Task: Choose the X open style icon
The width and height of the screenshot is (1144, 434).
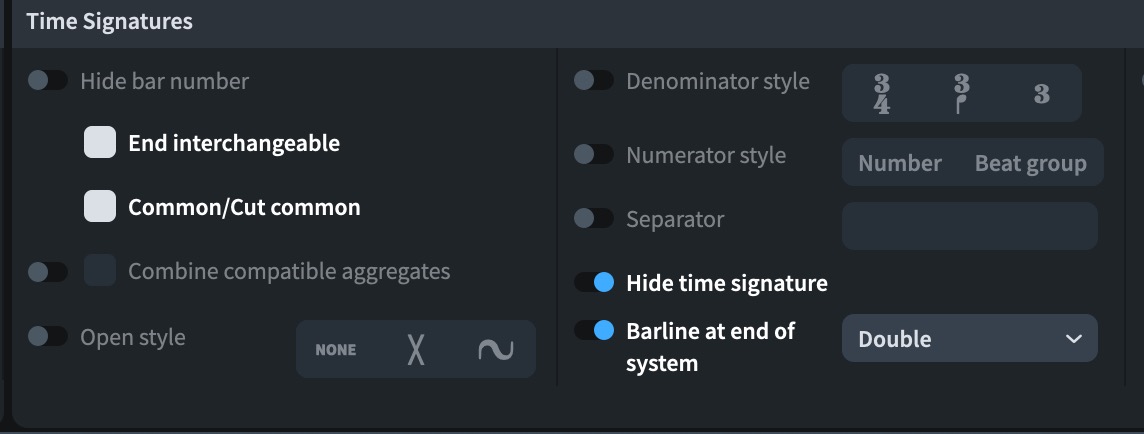Action: pyautogui.click(x=416, y=349)
